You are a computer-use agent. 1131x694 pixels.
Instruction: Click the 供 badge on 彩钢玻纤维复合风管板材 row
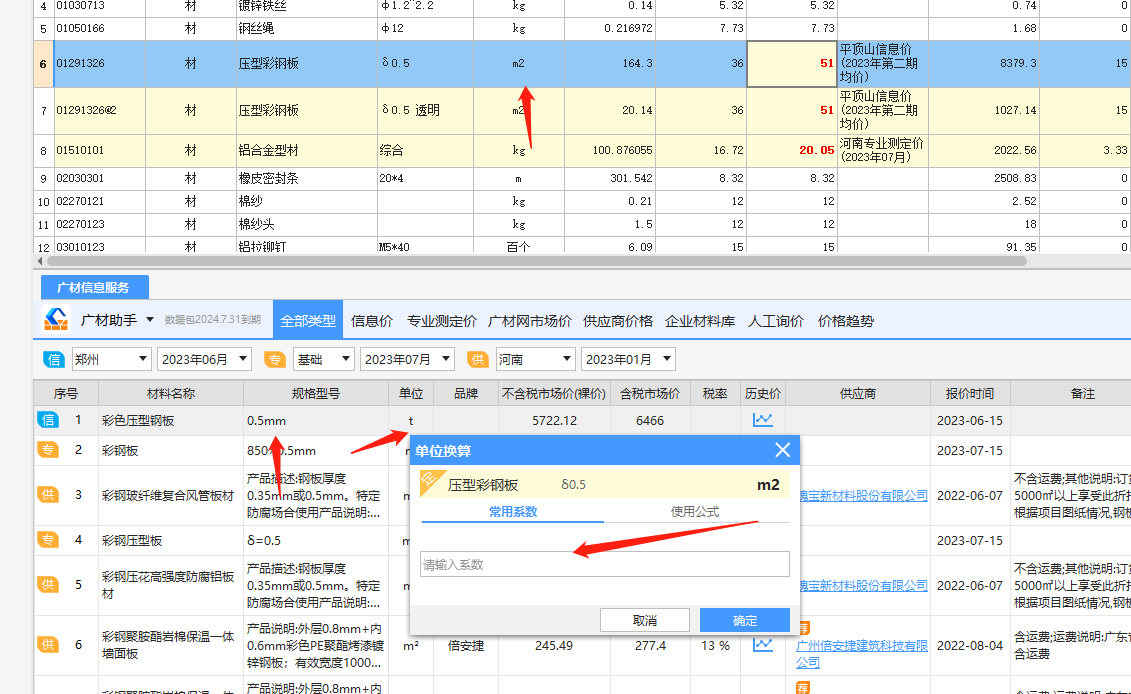(48, 495)
